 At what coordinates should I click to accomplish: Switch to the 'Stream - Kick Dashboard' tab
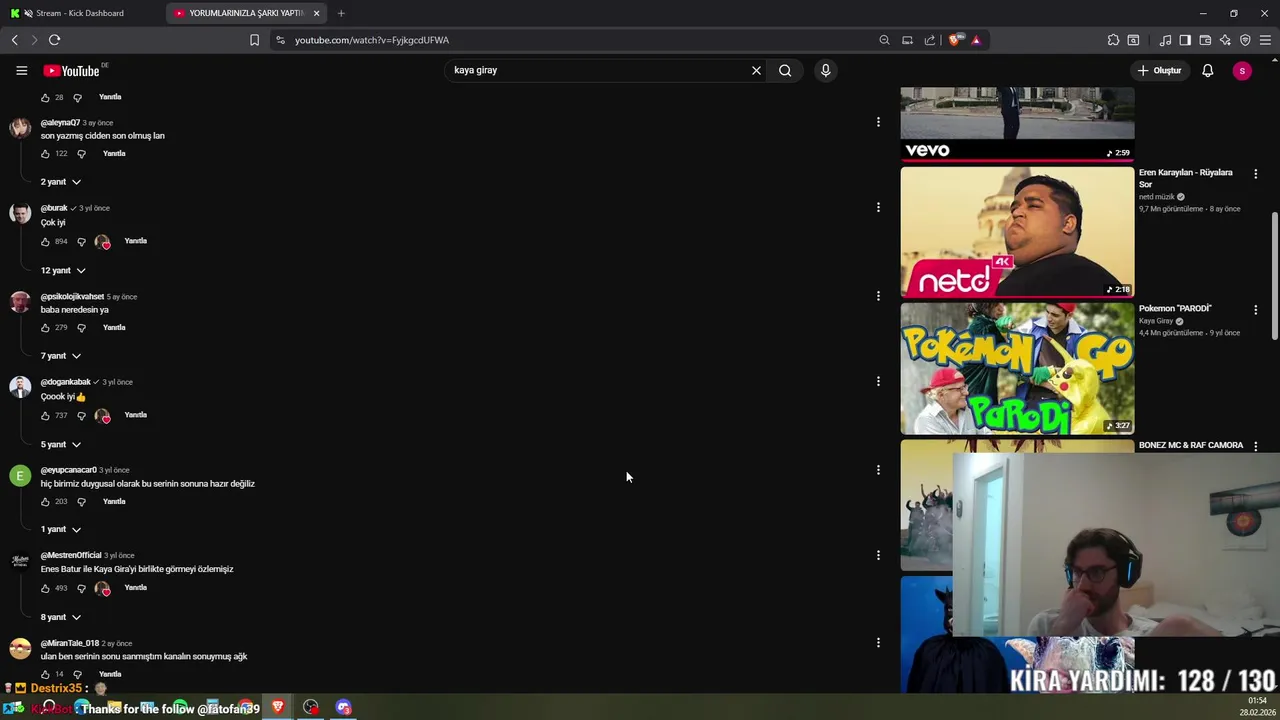point(81,13)
